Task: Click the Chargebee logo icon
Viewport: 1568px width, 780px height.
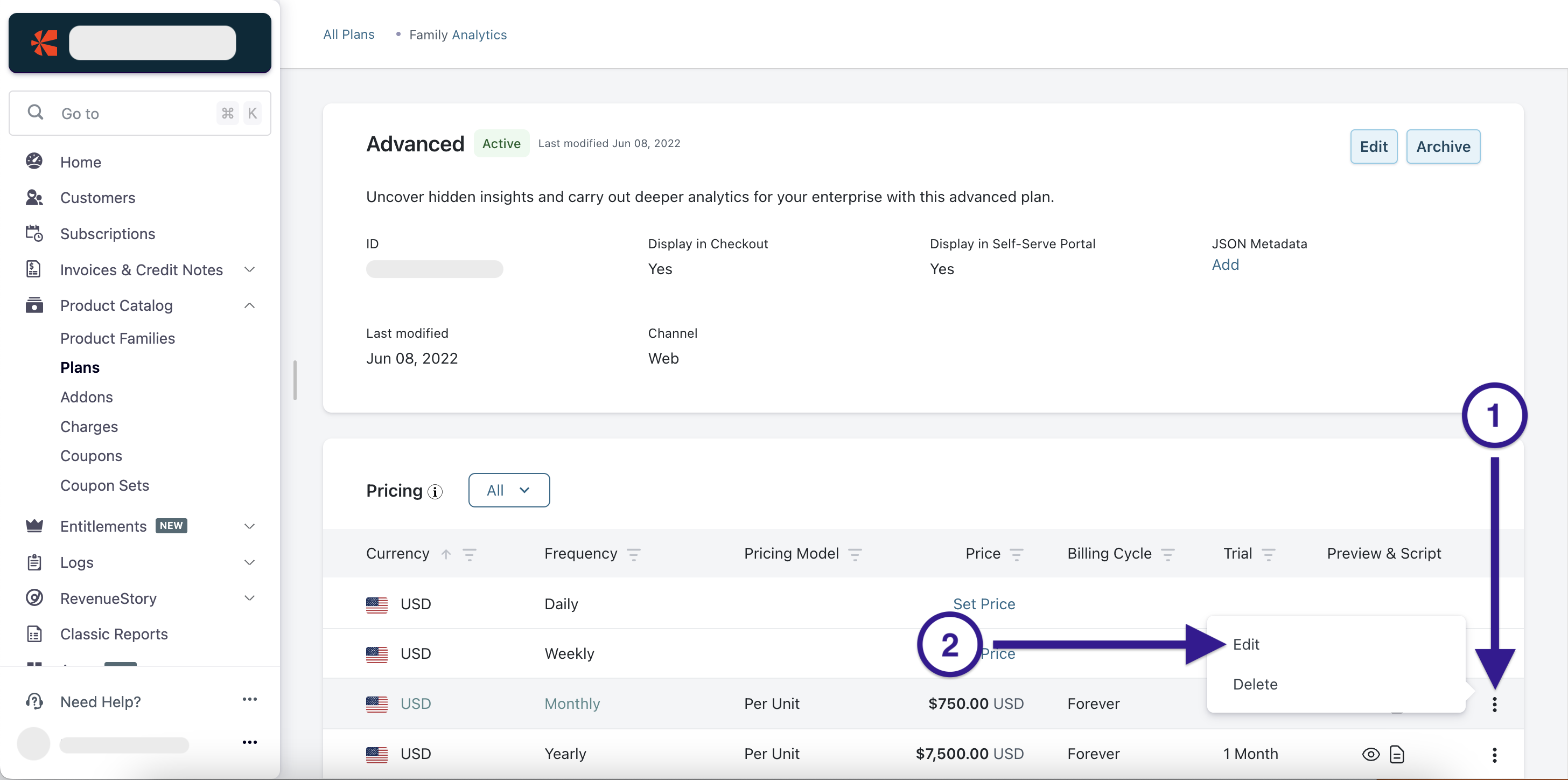Action: point(44,43)
